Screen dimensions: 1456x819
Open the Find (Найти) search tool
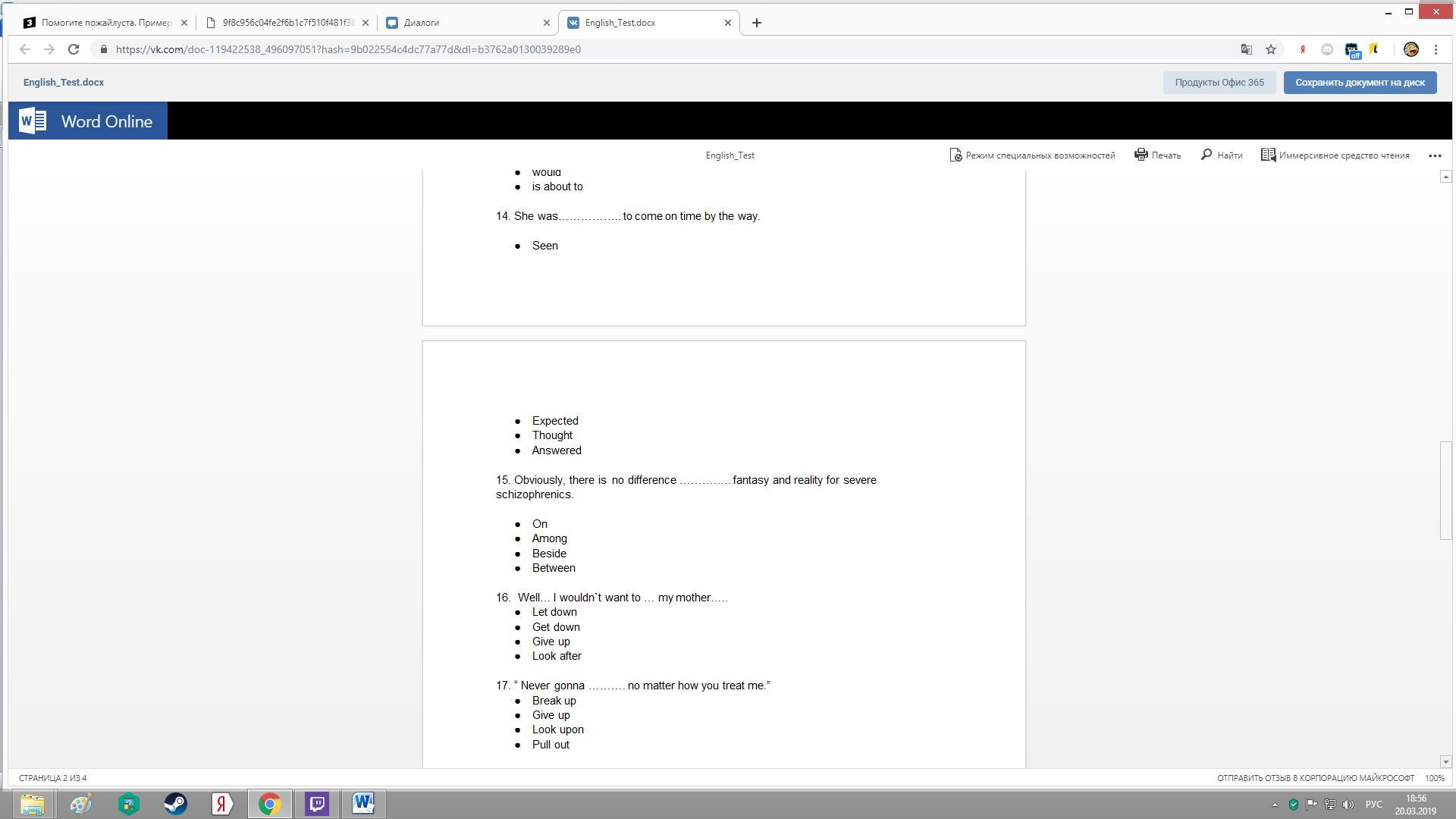pos(1222,155)
